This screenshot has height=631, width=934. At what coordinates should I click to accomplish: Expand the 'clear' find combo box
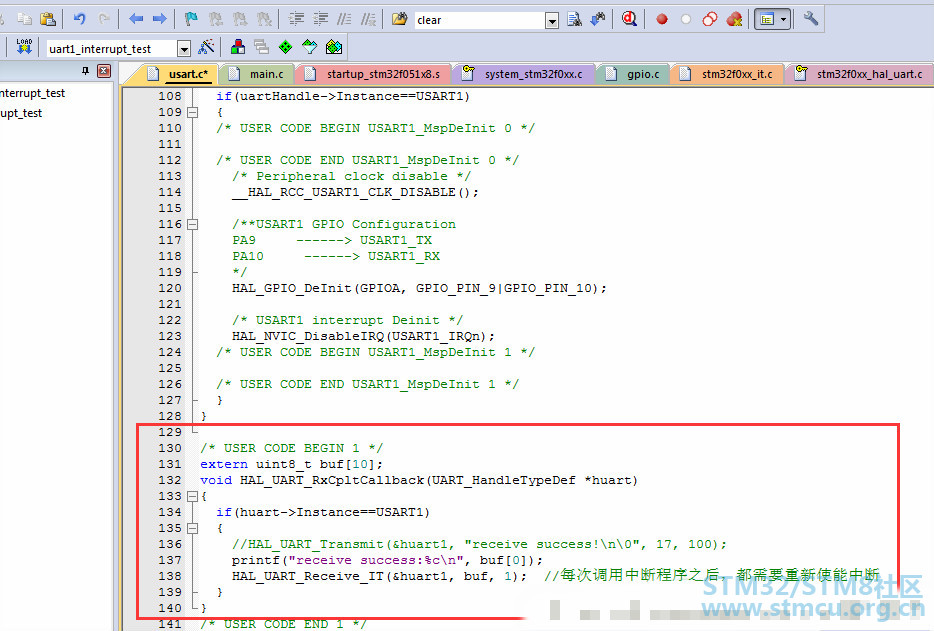pos(552,20)
